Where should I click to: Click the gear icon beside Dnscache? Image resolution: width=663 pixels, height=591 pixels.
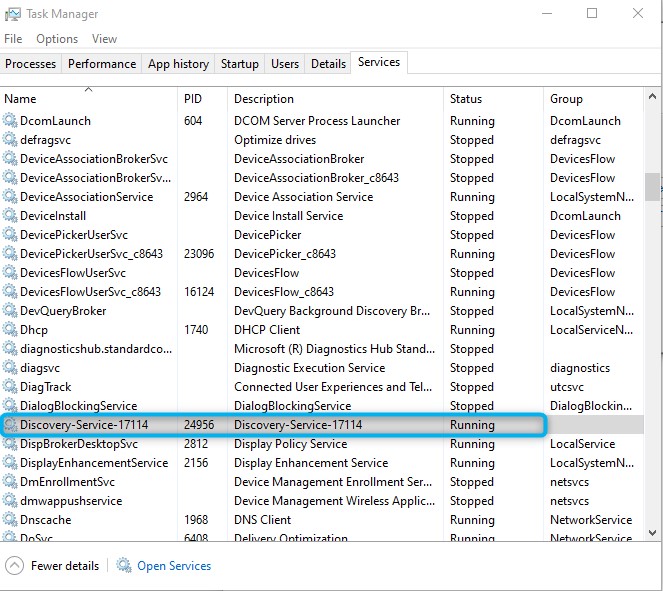(10, 520)
